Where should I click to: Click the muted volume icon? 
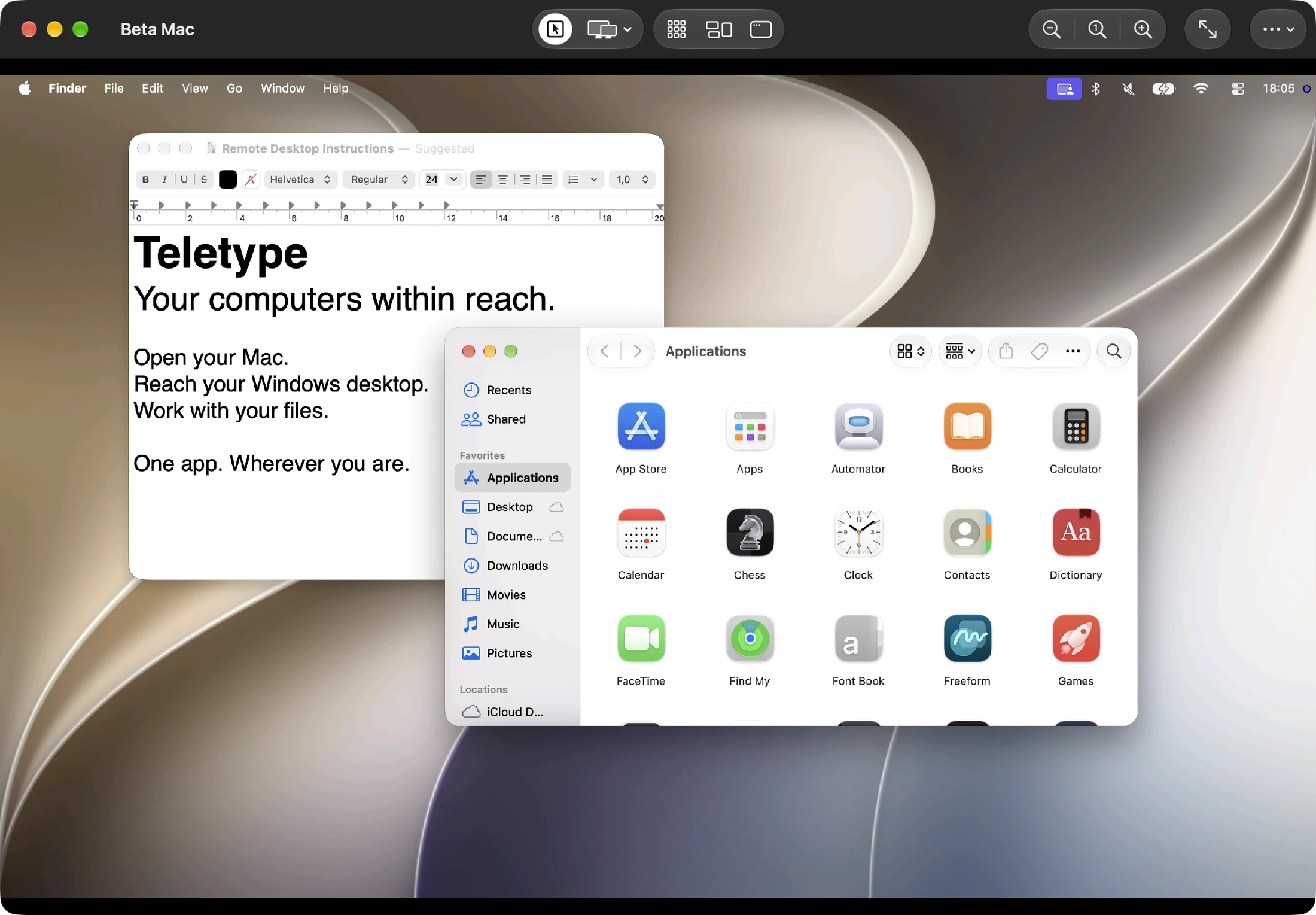coord(1128,89)
